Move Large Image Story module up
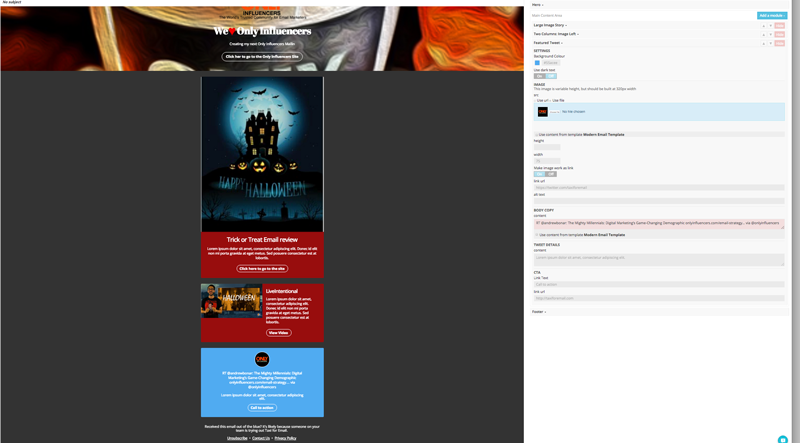 tap(763, 26)
